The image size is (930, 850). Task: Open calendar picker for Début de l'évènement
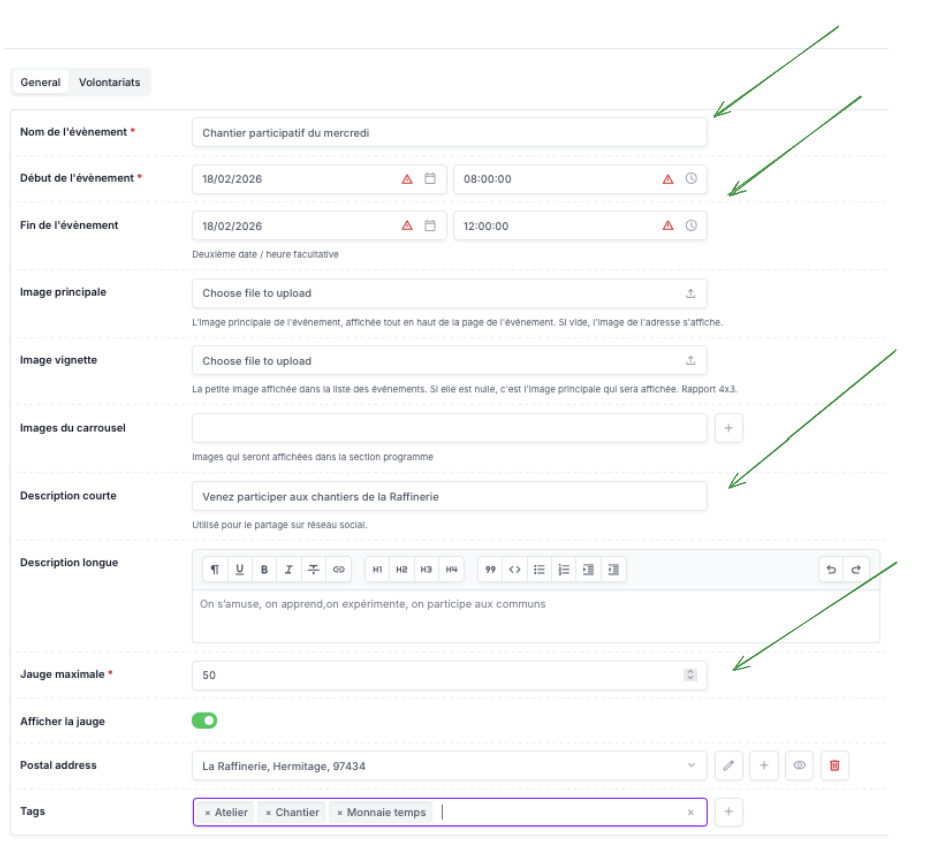pyautogui.click(x=430, y=179)
